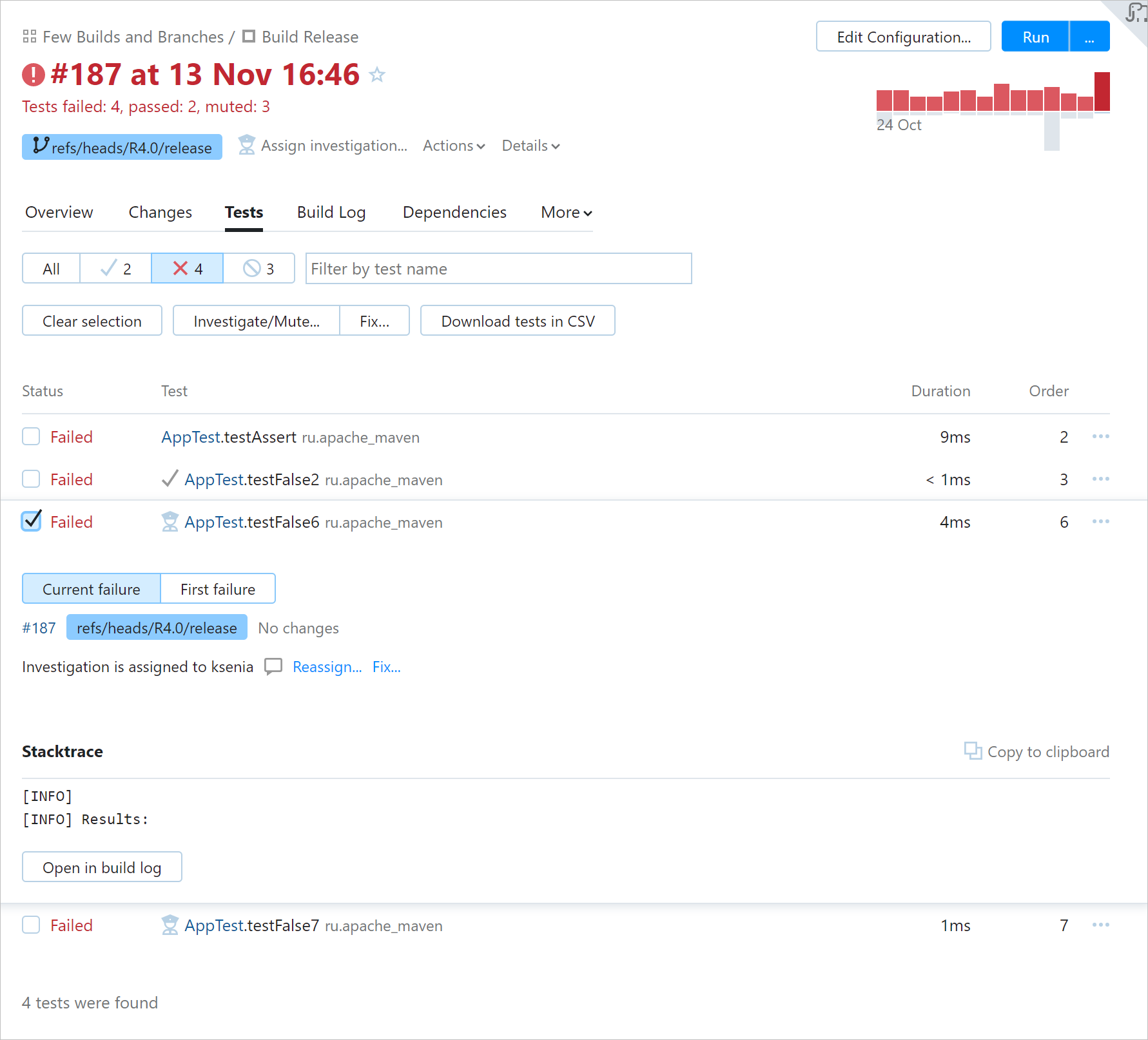The height and width of the screenshot is (1040, 1148).
Task: Select the AppTest.testFalse7 checkbox
Action: point(30,925)
